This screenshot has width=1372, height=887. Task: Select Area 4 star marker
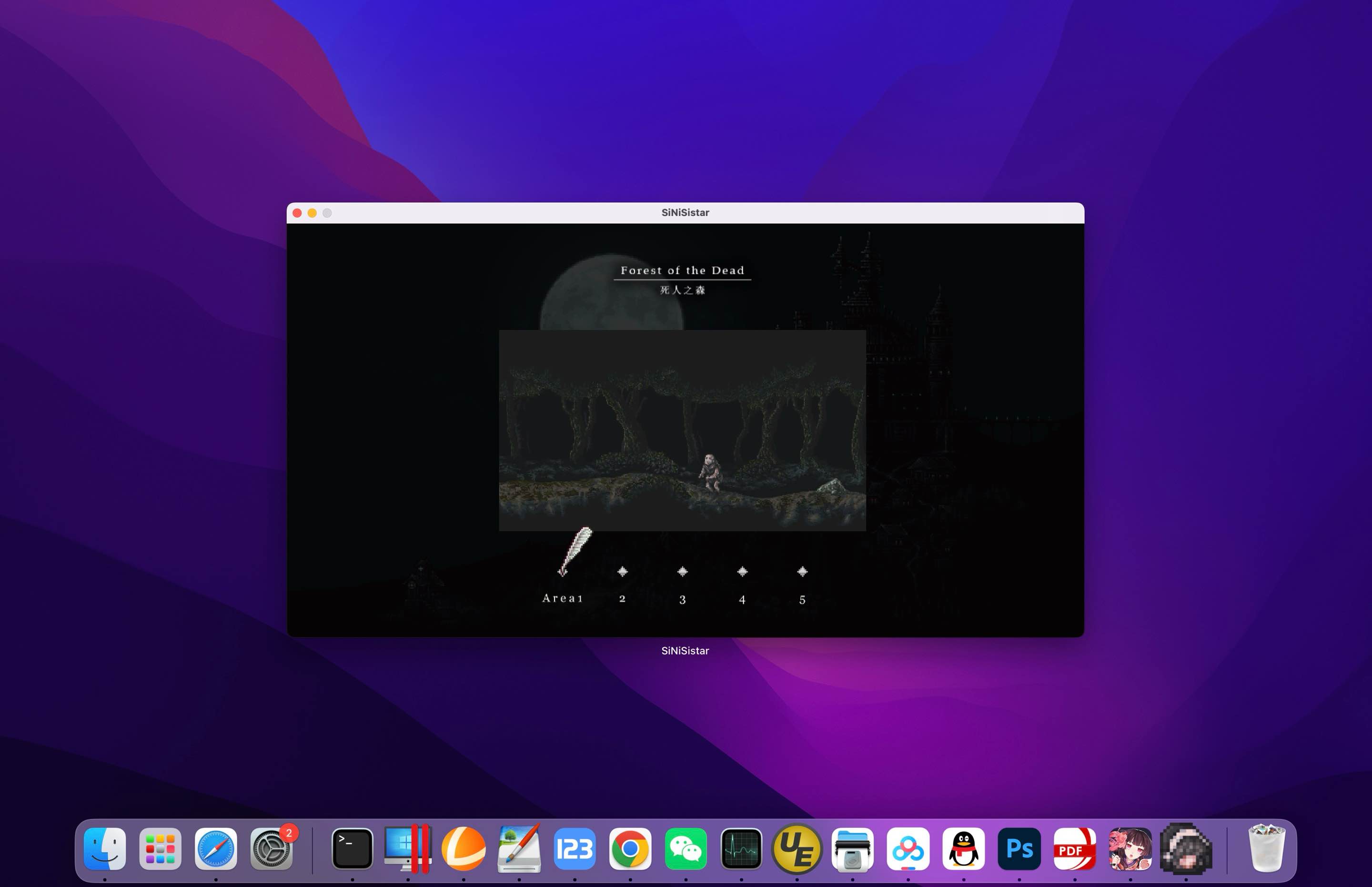[742, 571]
